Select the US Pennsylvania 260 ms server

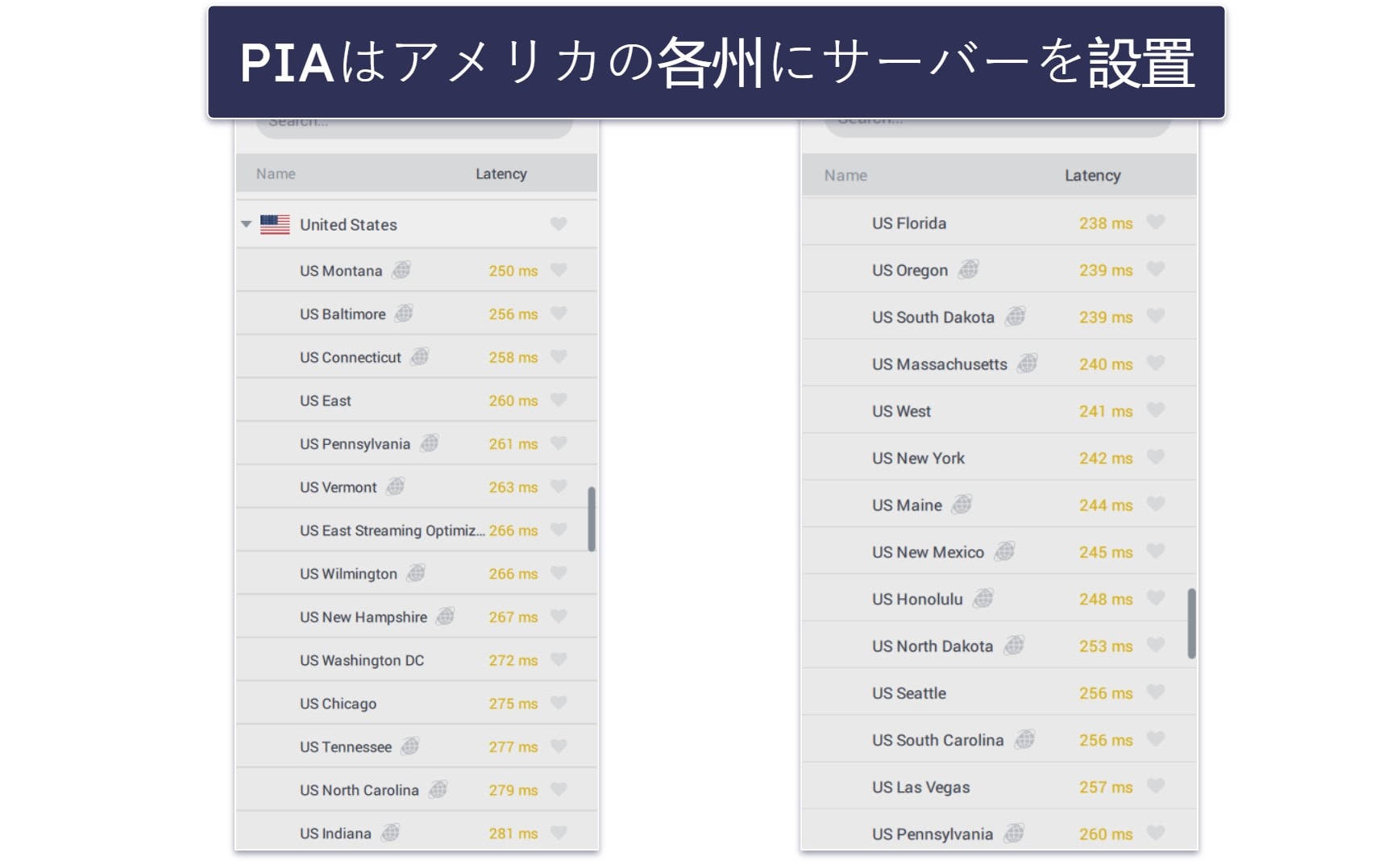coord(999,830)
